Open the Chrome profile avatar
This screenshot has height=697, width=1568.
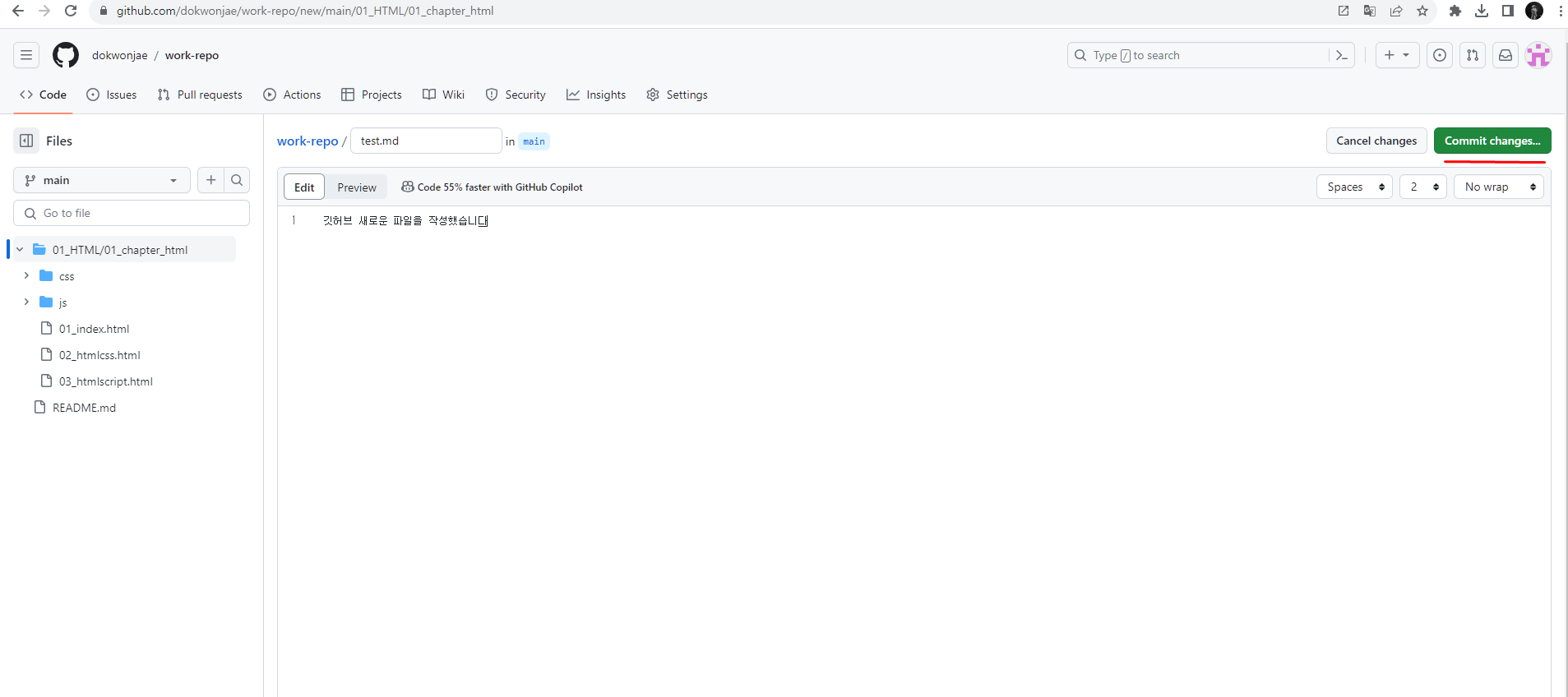(x=1534, y=11)
